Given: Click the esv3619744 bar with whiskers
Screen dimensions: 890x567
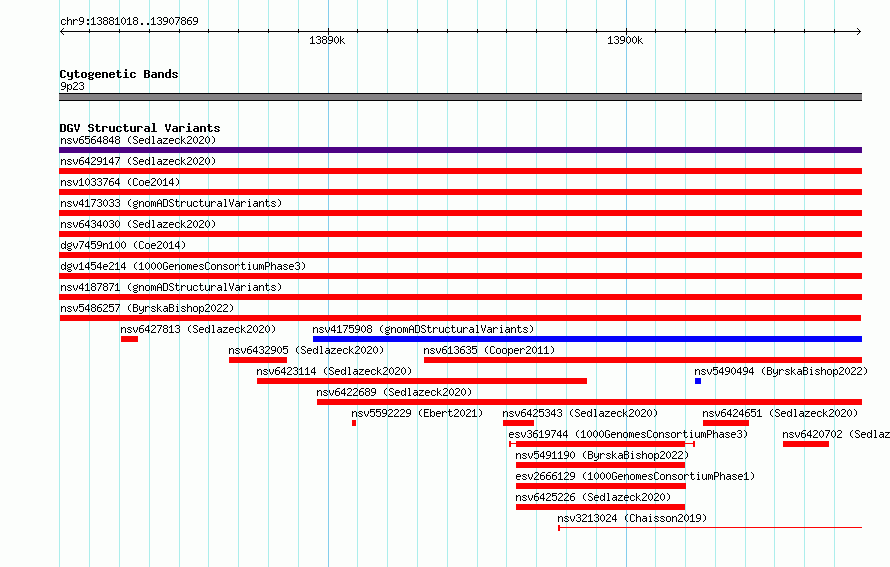Looking at the screenshot, I should tap(602, 444).
